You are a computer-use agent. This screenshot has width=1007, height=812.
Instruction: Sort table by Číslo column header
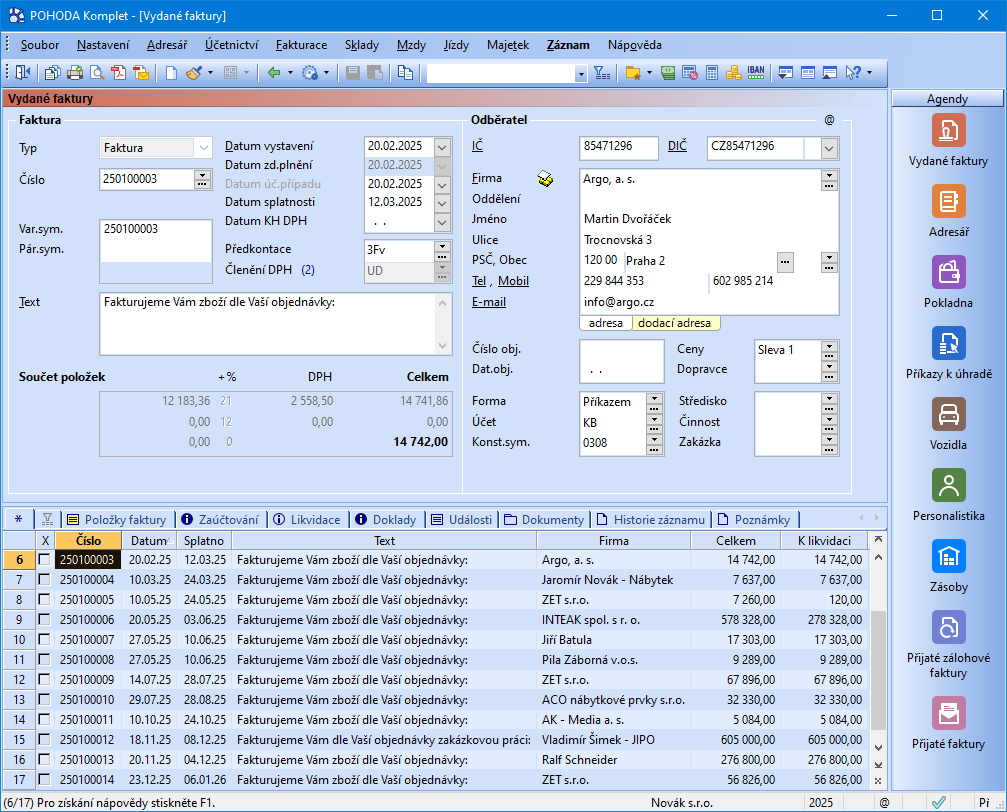[x=88, y=540]
